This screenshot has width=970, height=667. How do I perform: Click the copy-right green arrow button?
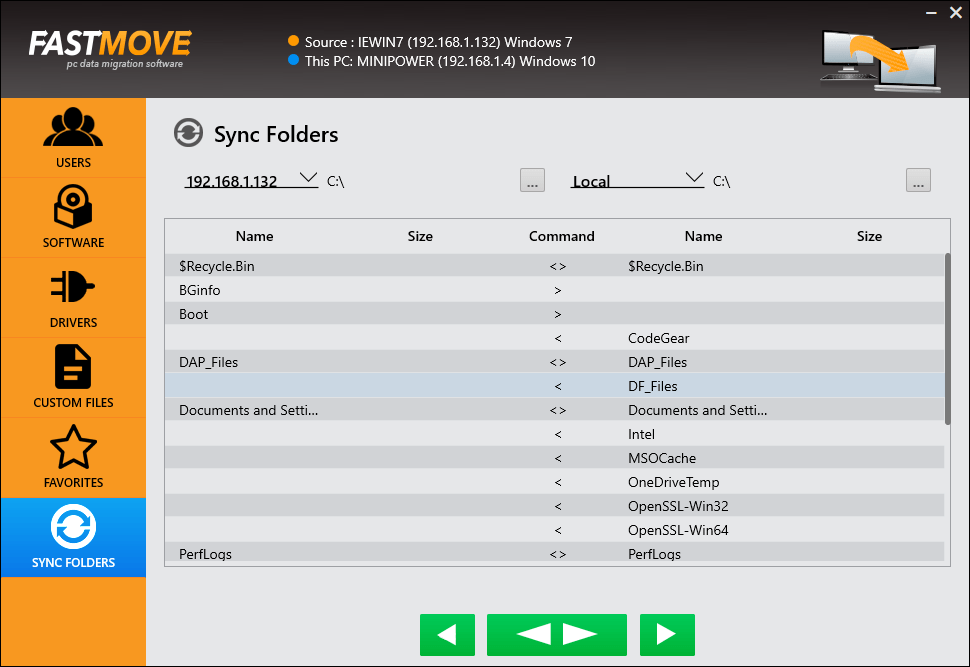pos(667,635)
